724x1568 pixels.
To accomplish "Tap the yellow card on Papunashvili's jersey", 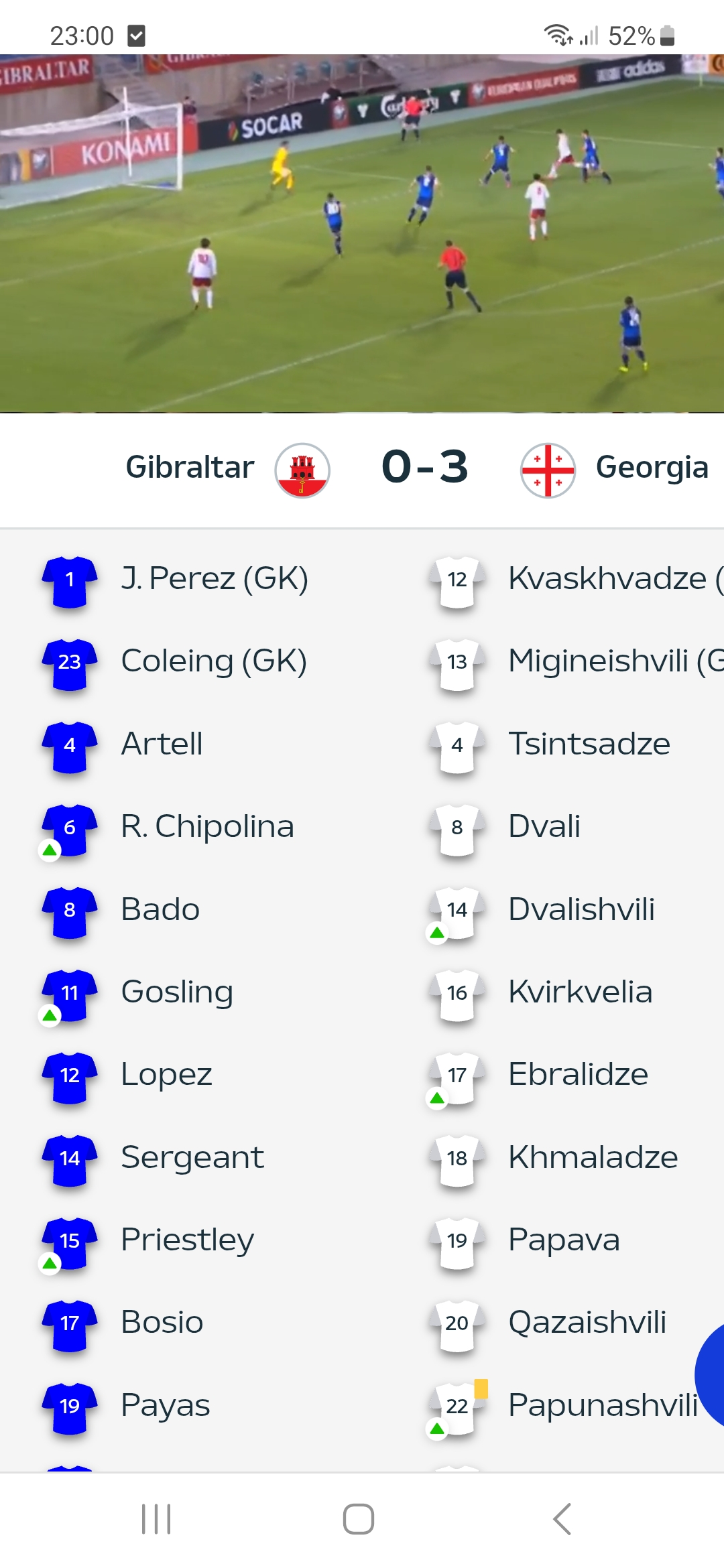I will point(481,1388).
